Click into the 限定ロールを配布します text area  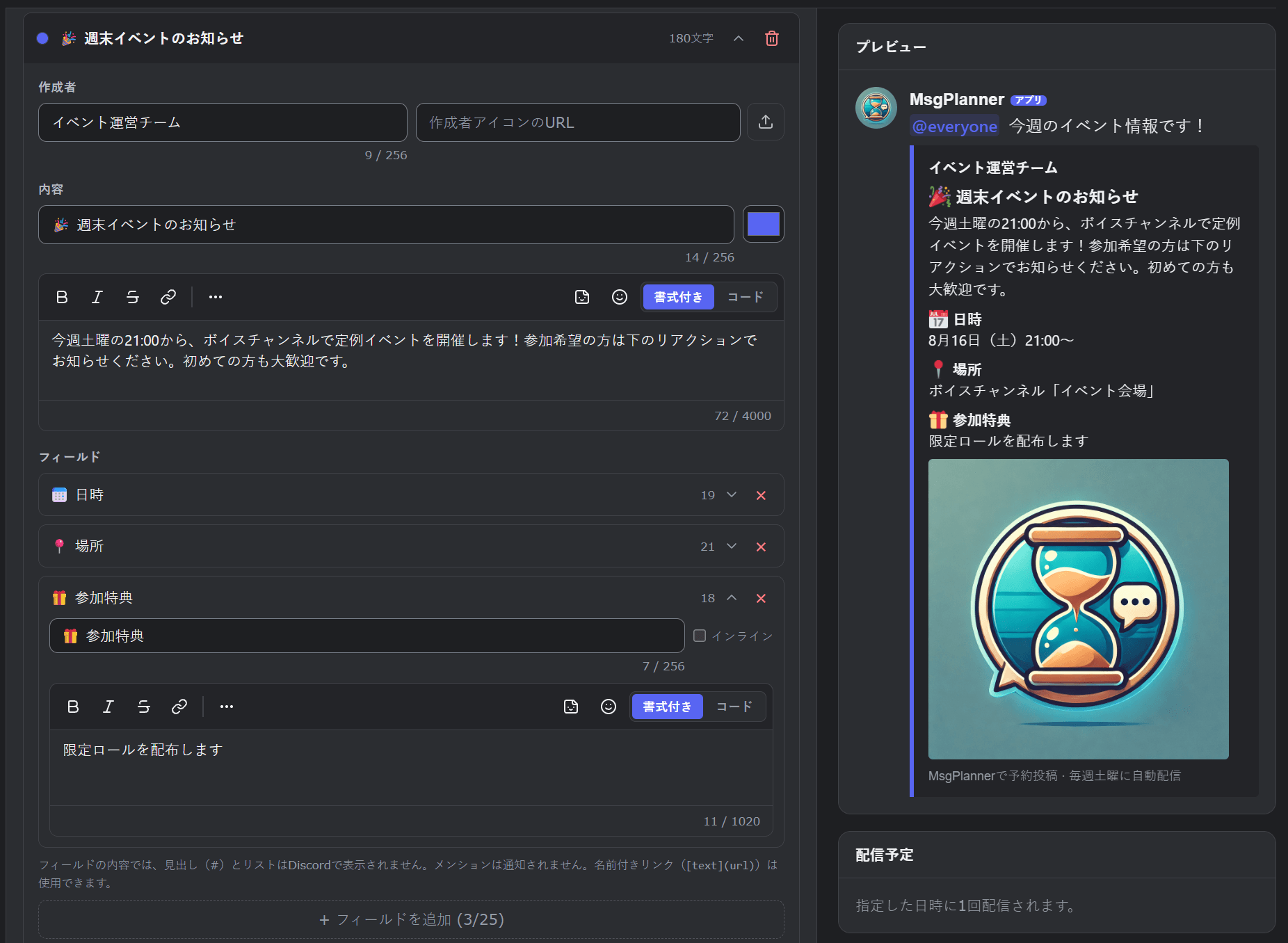(x=411, y=767)
